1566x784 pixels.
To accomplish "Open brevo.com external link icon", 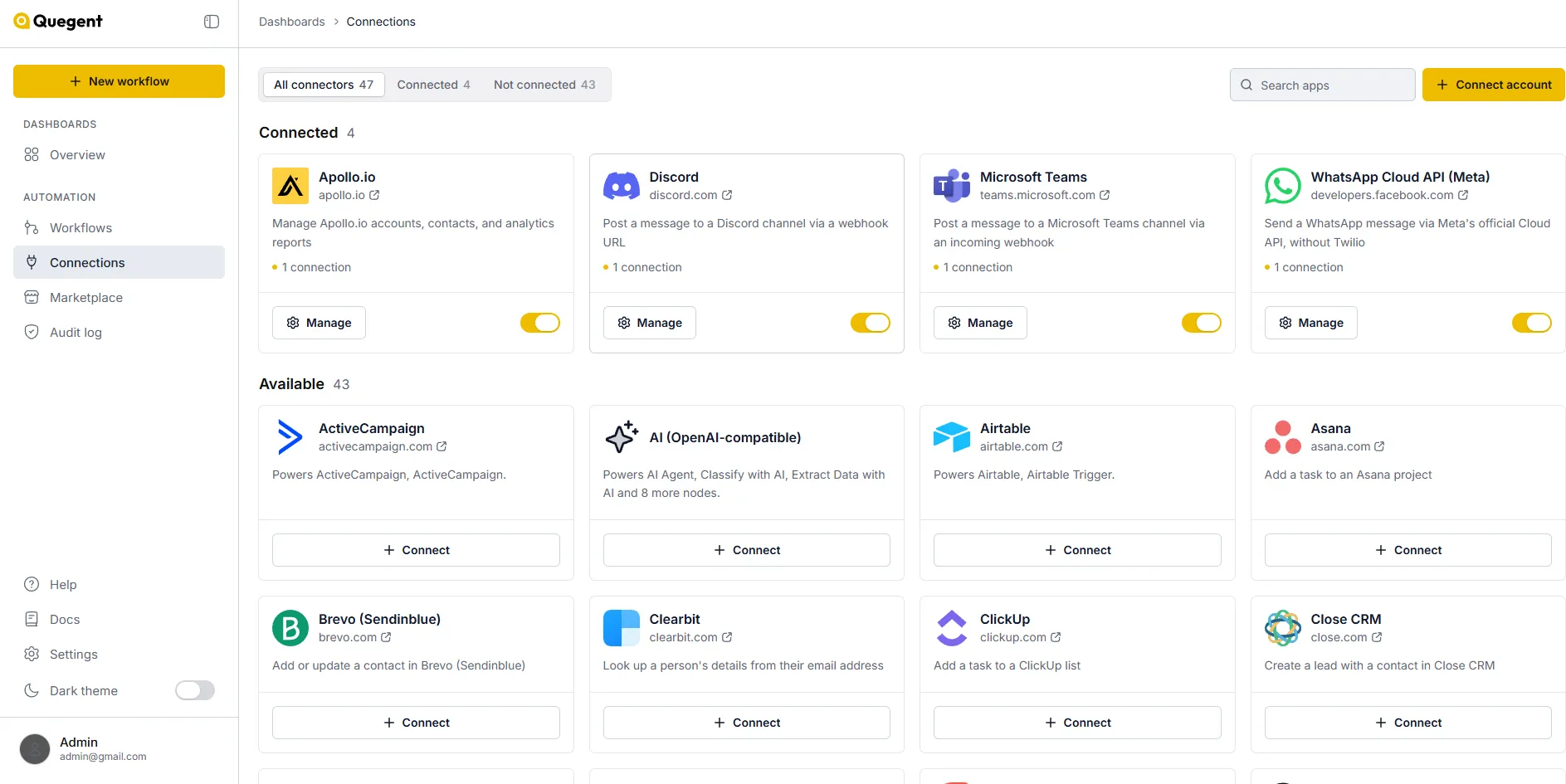I will coord(386,637).
